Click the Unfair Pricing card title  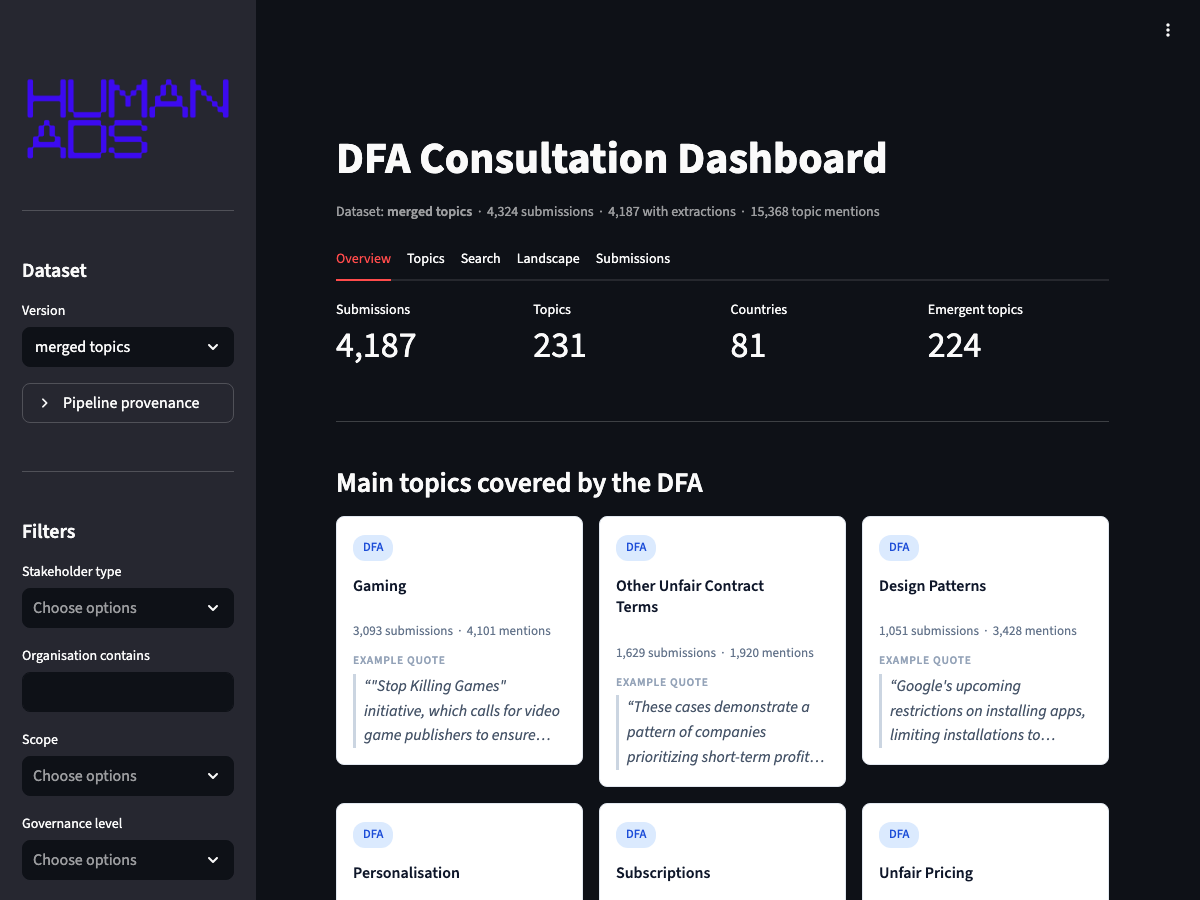tap(926, 873)
